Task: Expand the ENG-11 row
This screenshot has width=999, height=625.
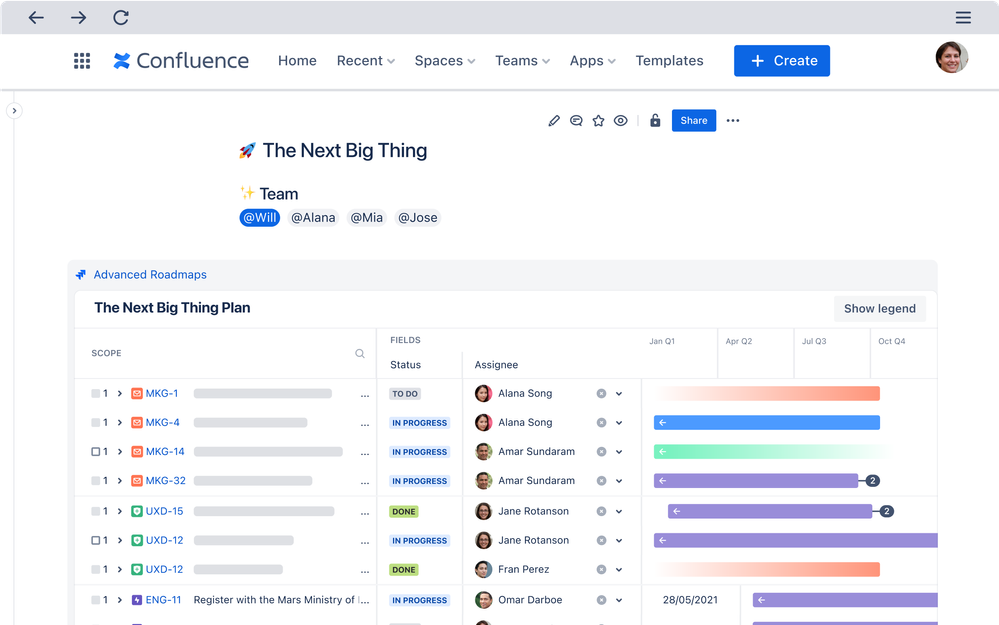Action: (x=119, y=600)
